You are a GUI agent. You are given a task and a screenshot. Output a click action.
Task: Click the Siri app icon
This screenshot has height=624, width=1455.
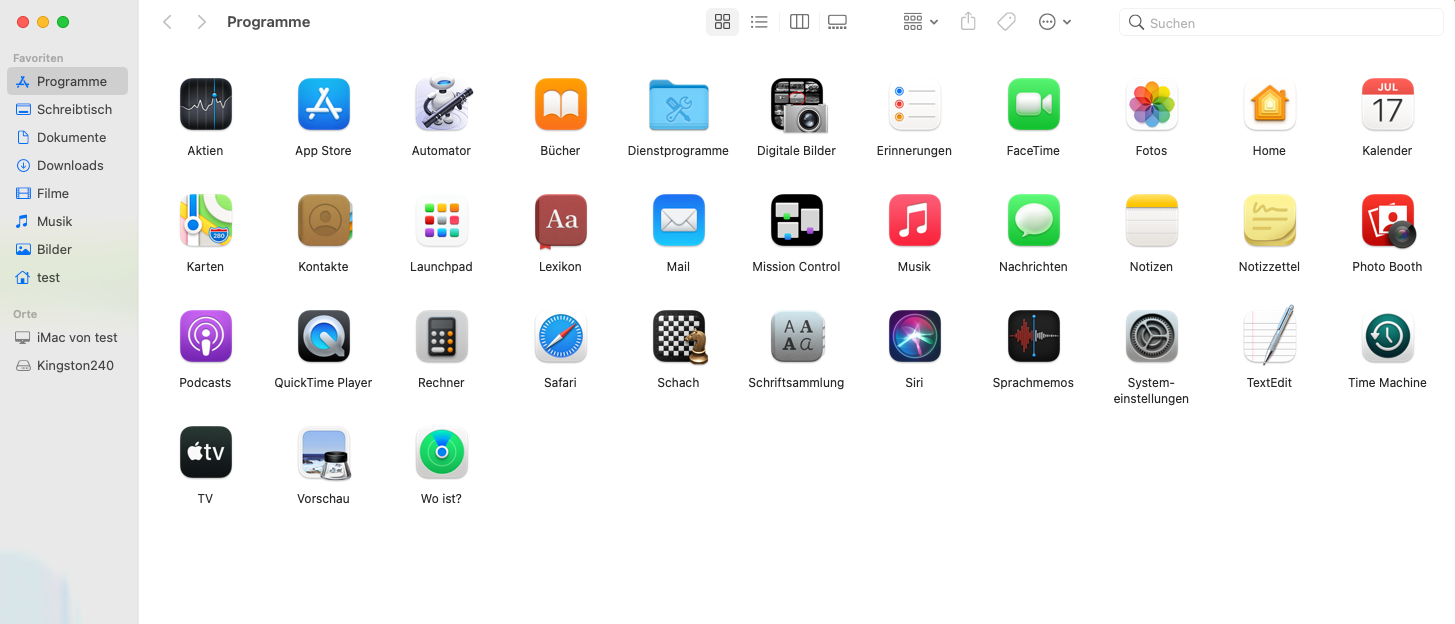[914, 336]
